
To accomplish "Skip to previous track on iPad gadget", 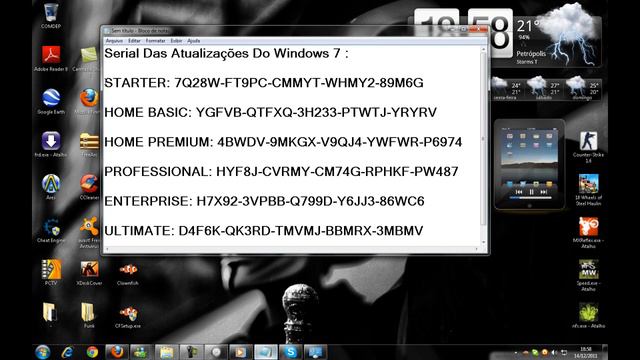I will point(519,191).
